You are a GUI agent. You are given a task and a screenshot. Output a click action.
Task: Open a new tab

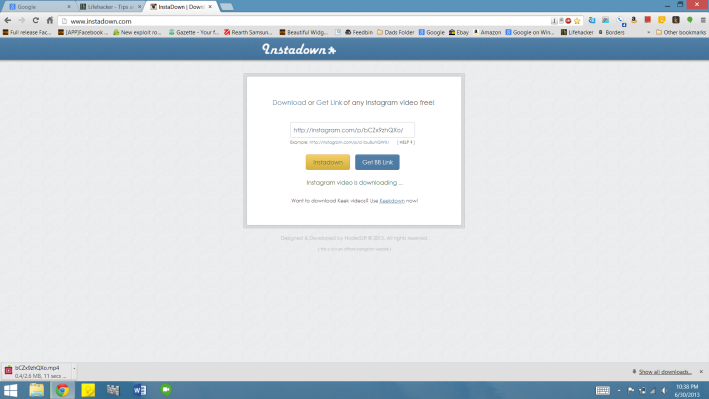click(227, 7)
